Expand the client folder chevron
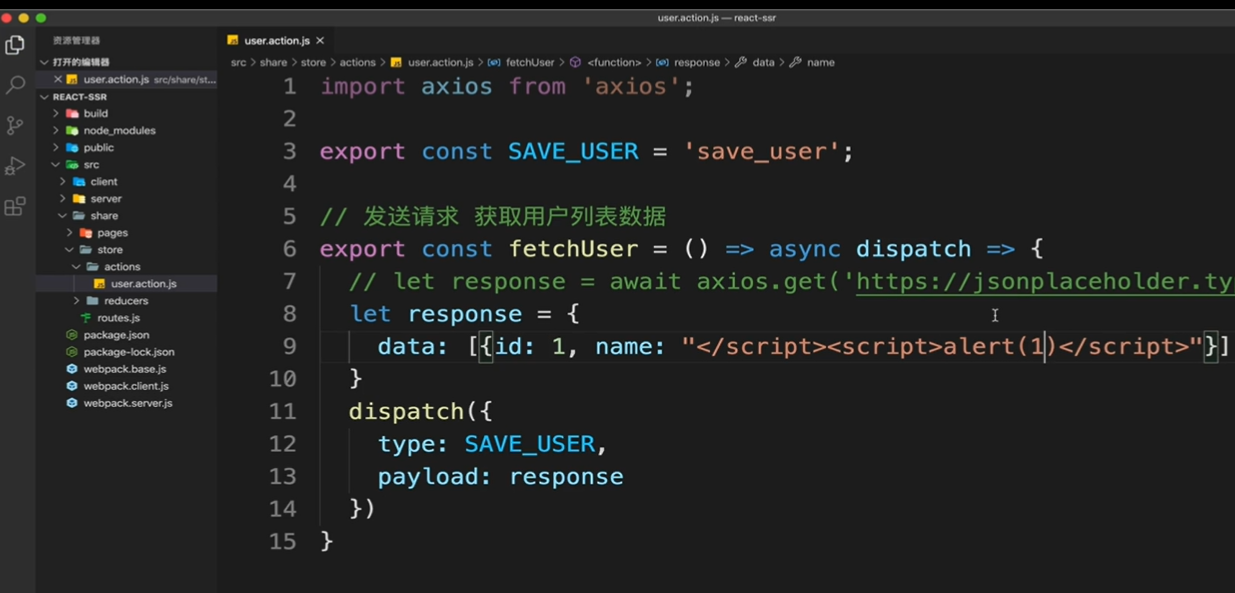This screenshot has height=593, width=1235. point(63,182)
